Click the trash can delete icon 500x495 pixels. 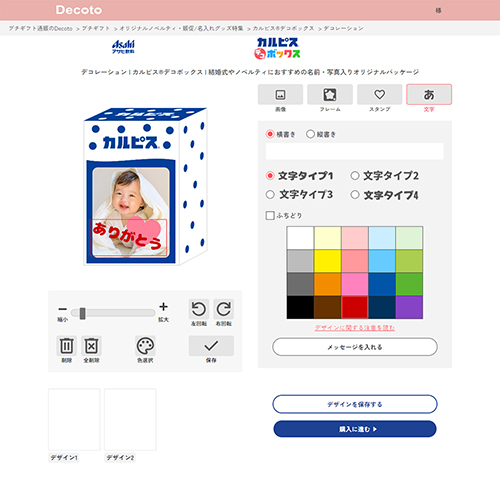pos(66,346)
